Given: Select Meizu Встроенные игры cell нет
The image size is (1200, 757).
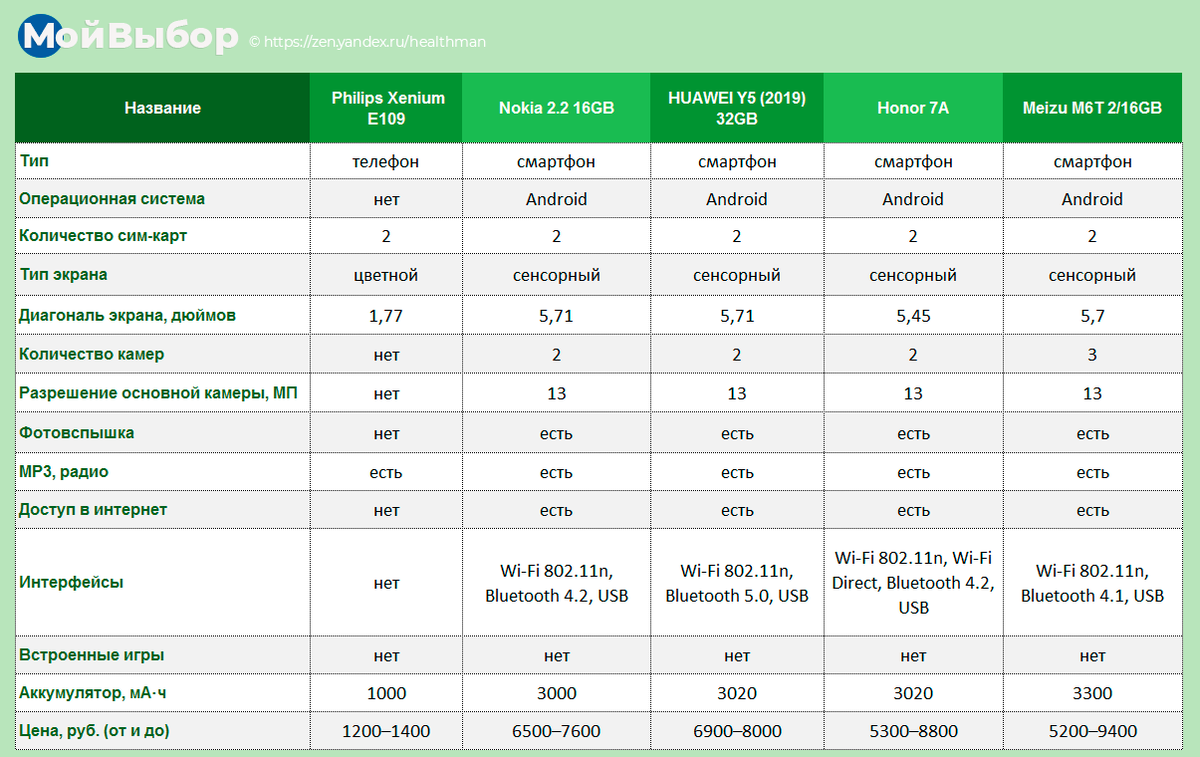Looking at the screenshot, I should 1092,656.
